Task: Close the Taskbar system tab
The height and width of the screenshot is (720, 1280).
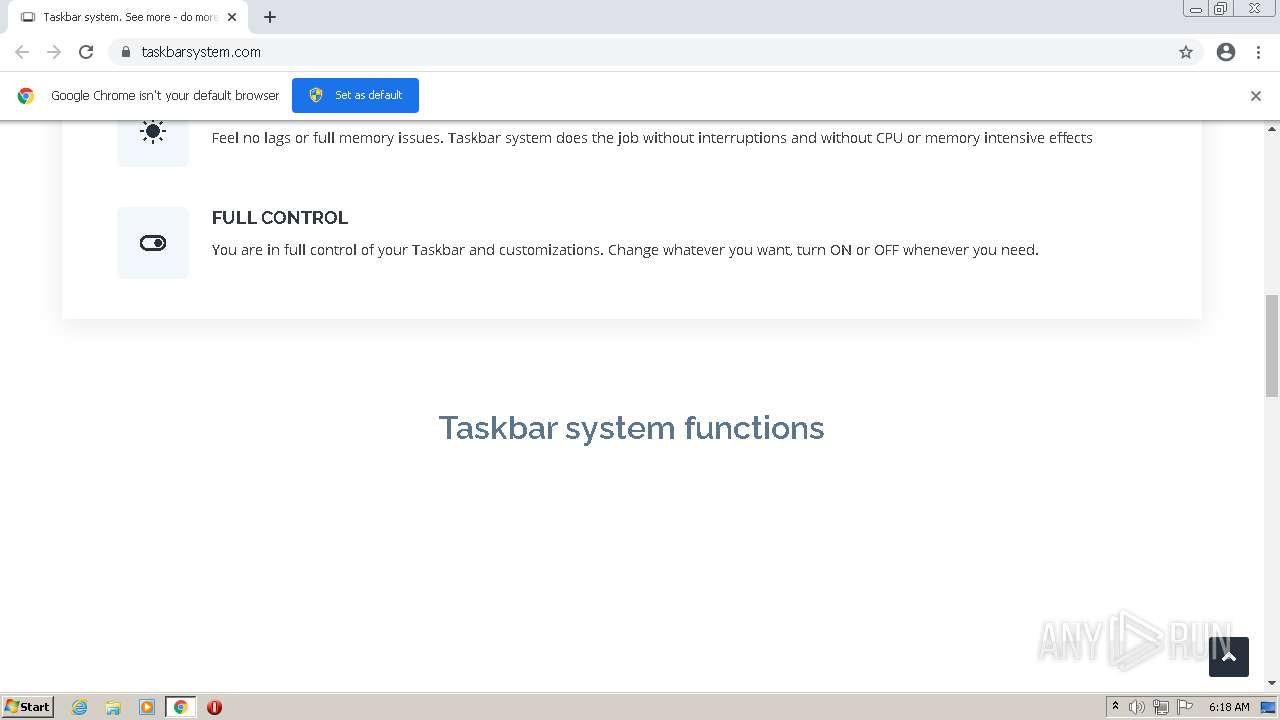Action: (x=232, y=17)
